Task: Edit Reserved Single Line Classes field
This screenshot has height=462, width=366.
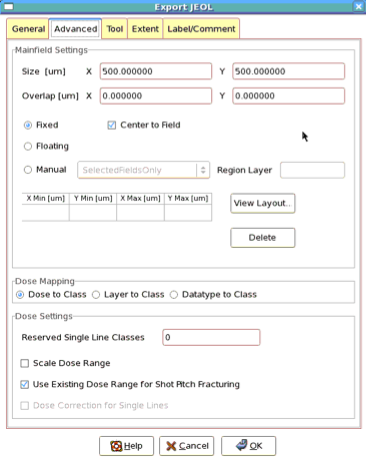Action: pos(211,337)
